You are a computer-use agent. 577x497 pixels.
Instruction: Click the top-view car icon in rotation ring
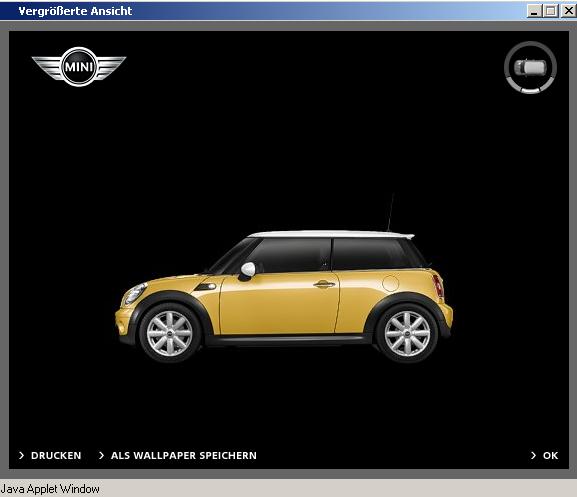coord(530,67)
